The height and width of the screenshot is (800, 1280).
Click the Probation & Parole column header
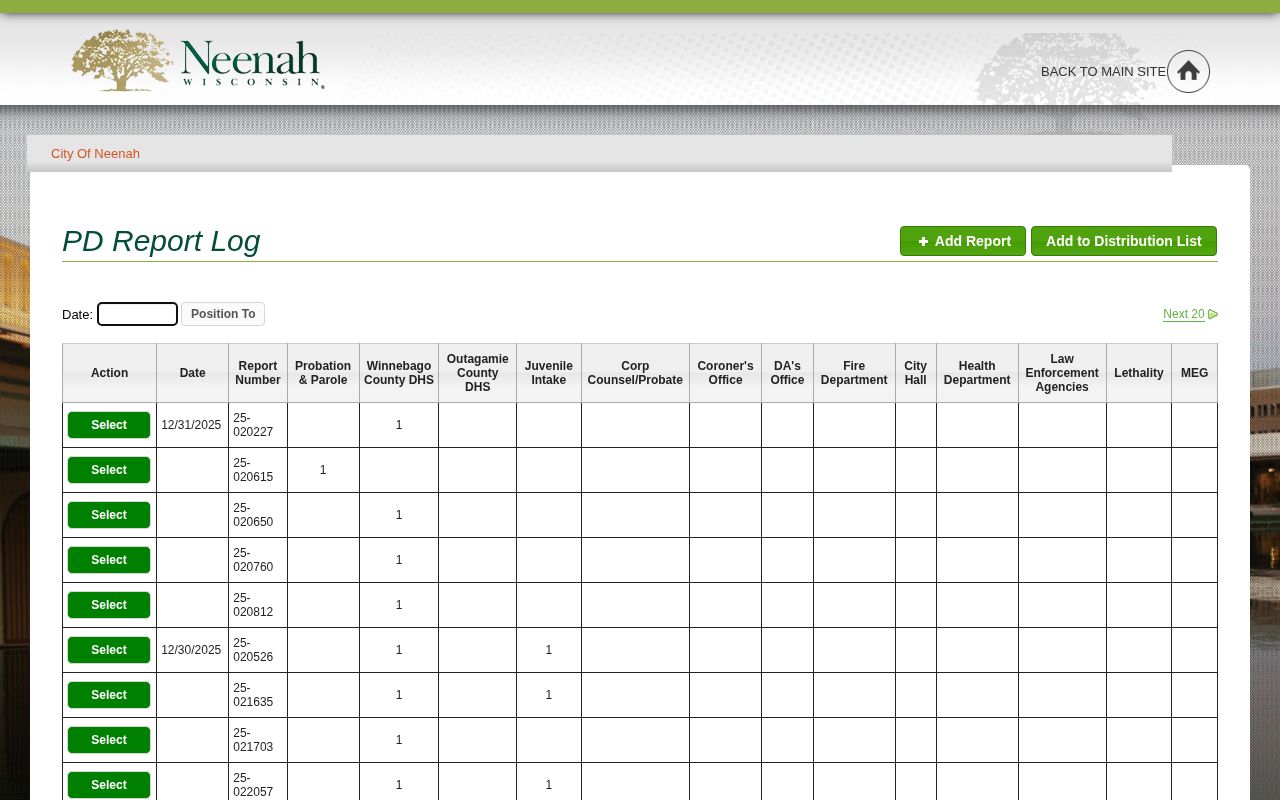[x=323, y=373]
